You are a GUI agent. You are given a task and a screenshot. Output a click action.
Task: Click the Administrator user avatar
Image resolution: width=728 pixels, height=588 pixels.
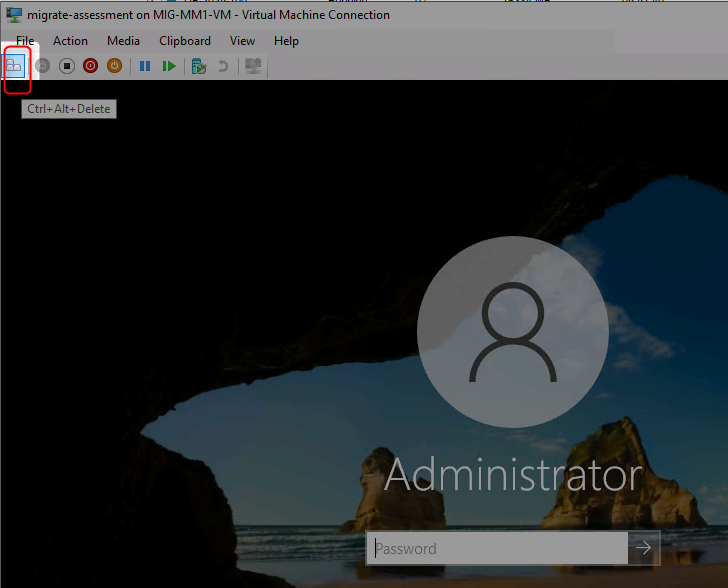tap(513, 332)
